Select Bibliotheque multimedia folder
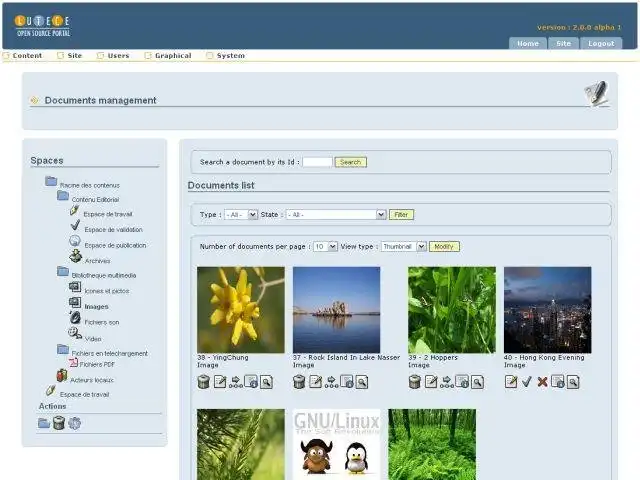The height and width of the screenshot is (480, 640). (104, 276)
